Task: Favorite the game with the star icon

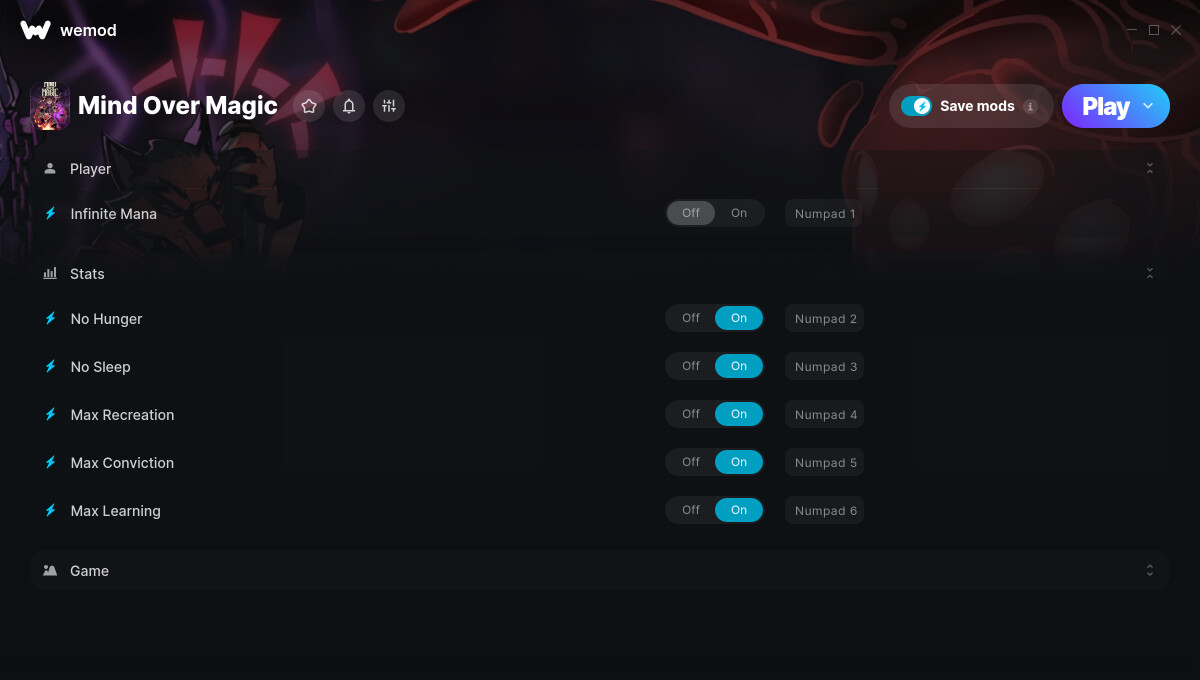Action: click(x=309, y=106)
